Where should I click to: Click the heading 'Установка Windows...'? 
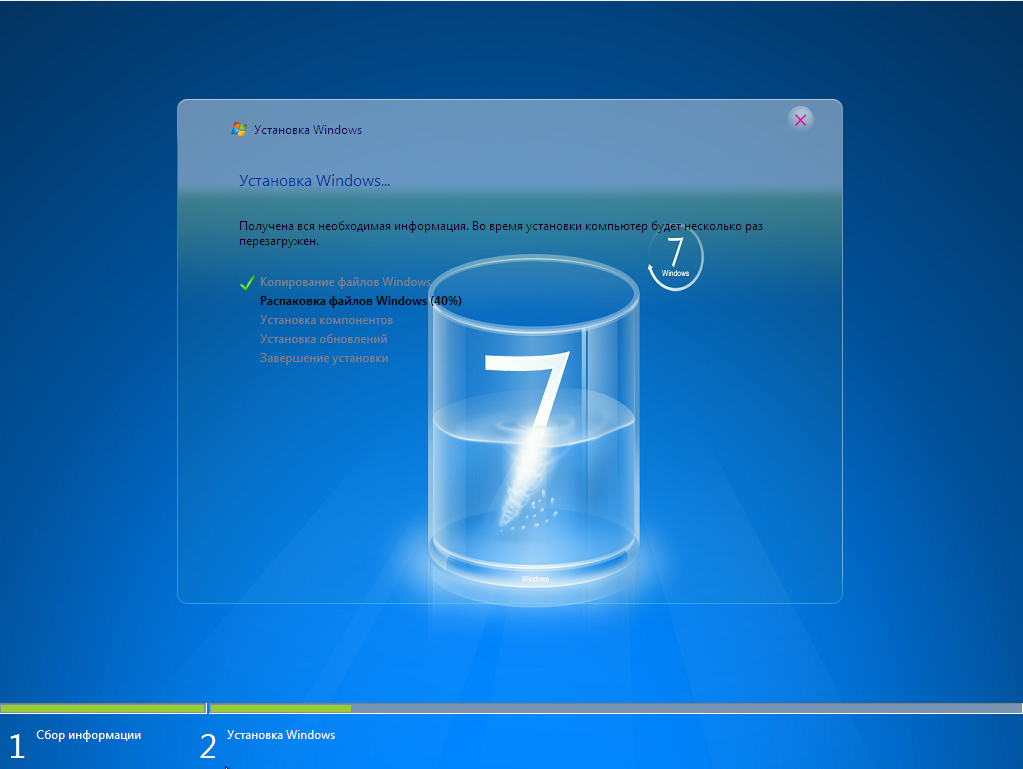(314, 181)
